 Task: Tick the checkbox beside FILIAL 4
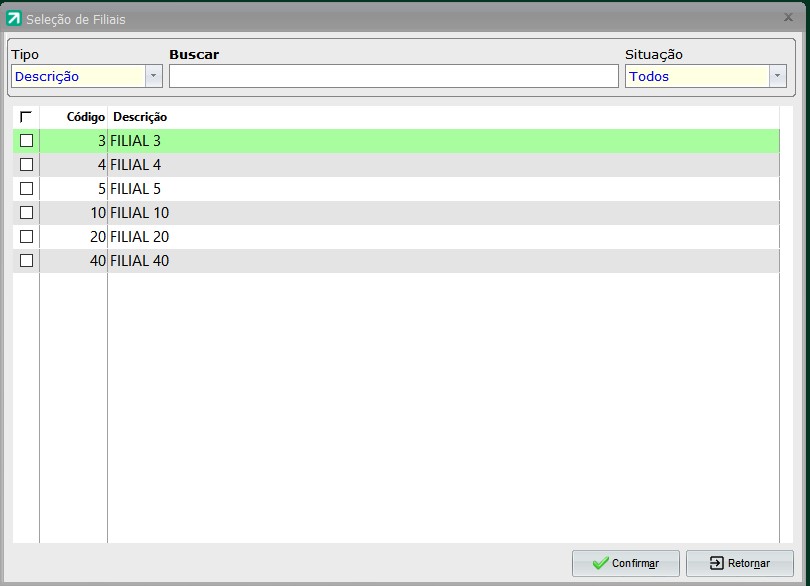[27, 165]
